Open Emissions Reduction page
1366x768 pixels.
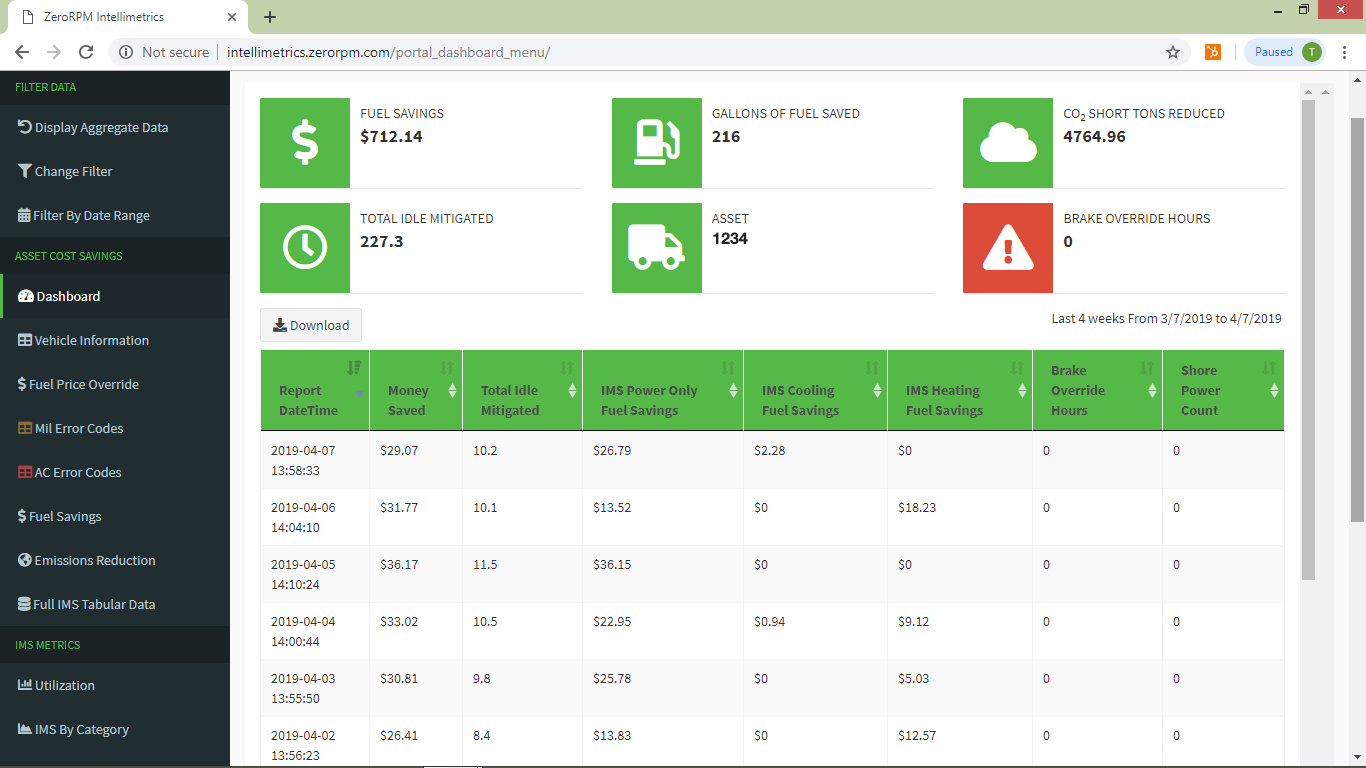pos(86,560)
